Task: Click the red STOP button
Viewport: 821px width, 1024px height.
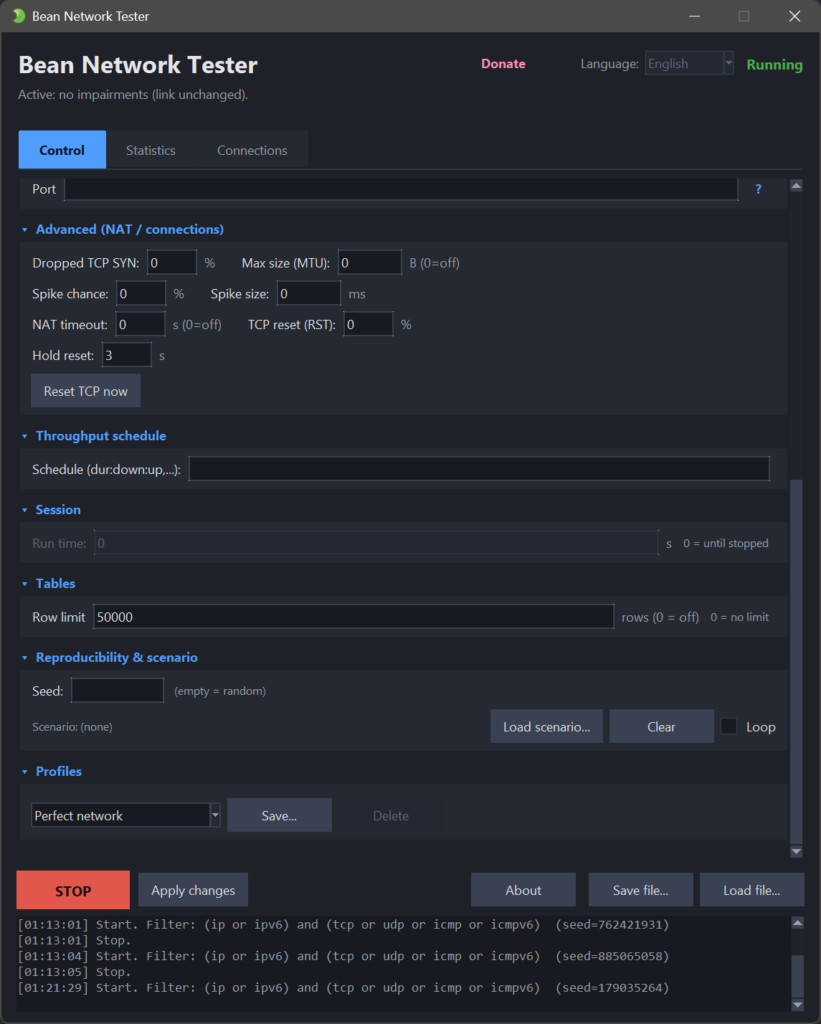Action: 73,890
